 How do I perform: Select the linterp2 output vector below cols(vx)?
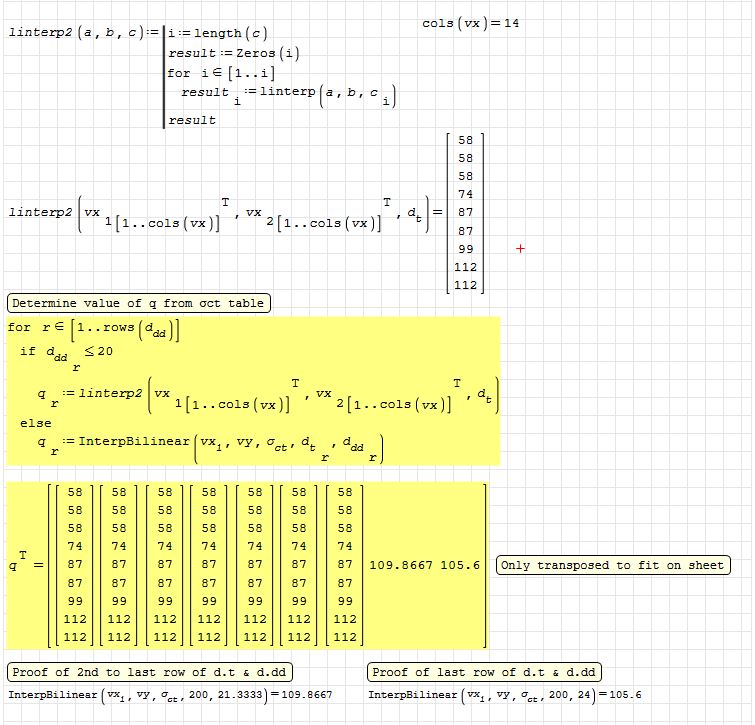coord(465,212)
